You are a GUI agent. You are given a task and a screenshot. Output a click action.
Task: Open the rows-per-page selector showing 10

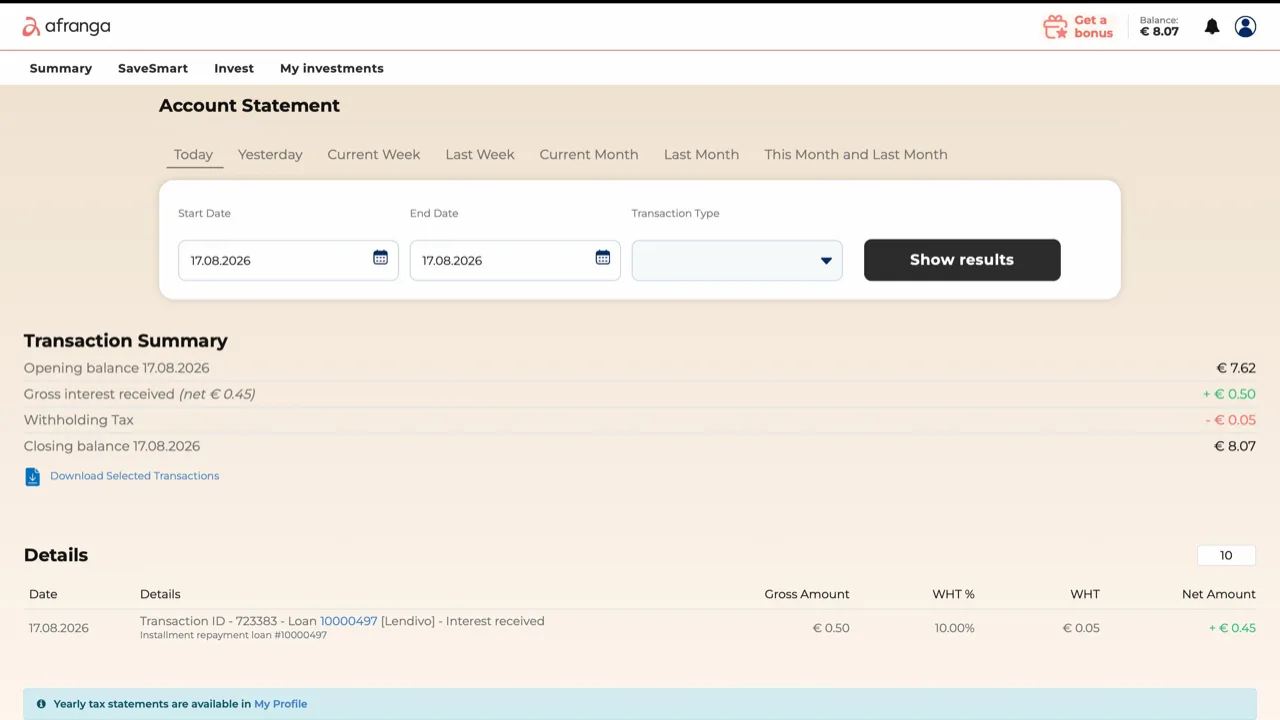1226,555
